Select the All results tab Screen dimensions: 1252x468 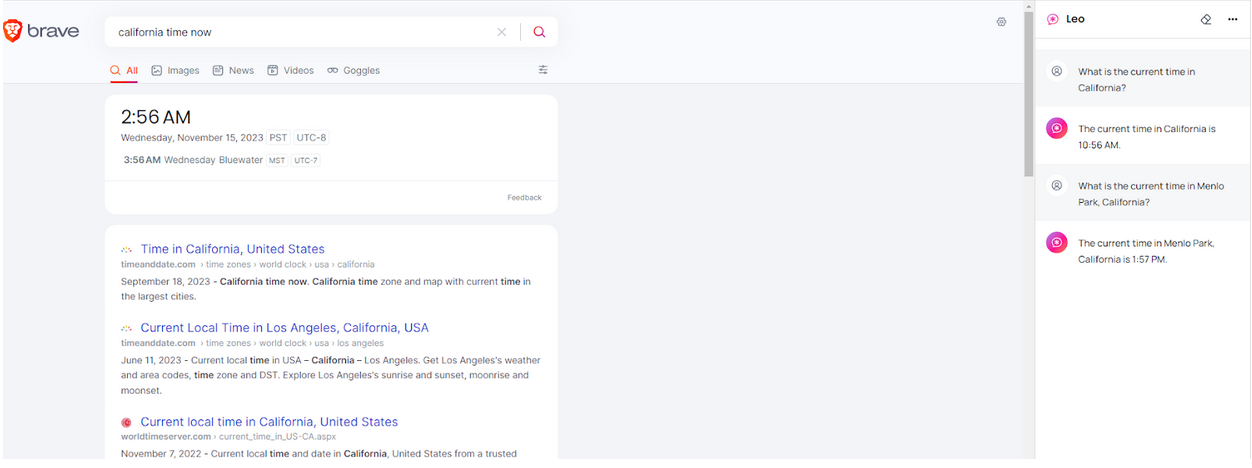(124, 71)
